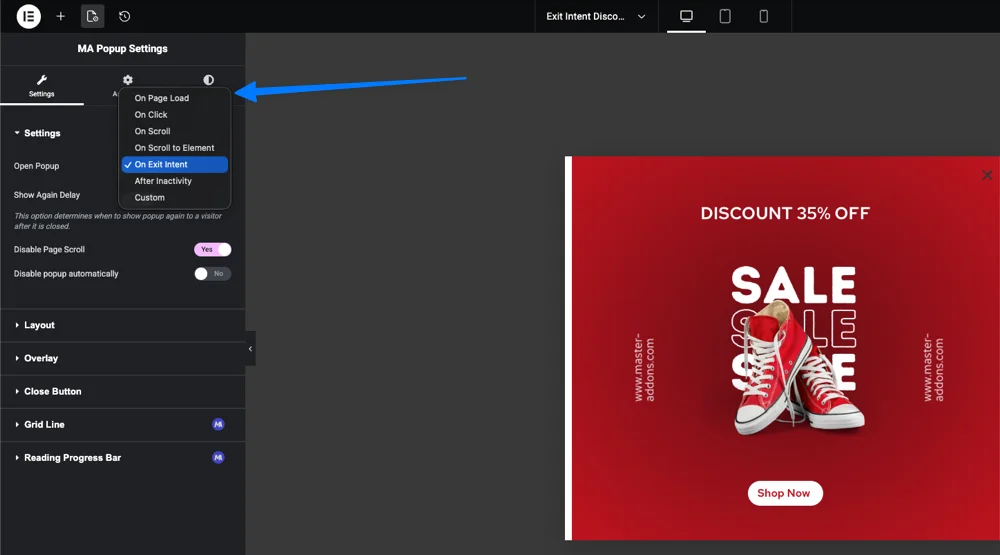Choose On Scroll trigger option
Screen dimensions: 1000x555
[x=175, y=131]
